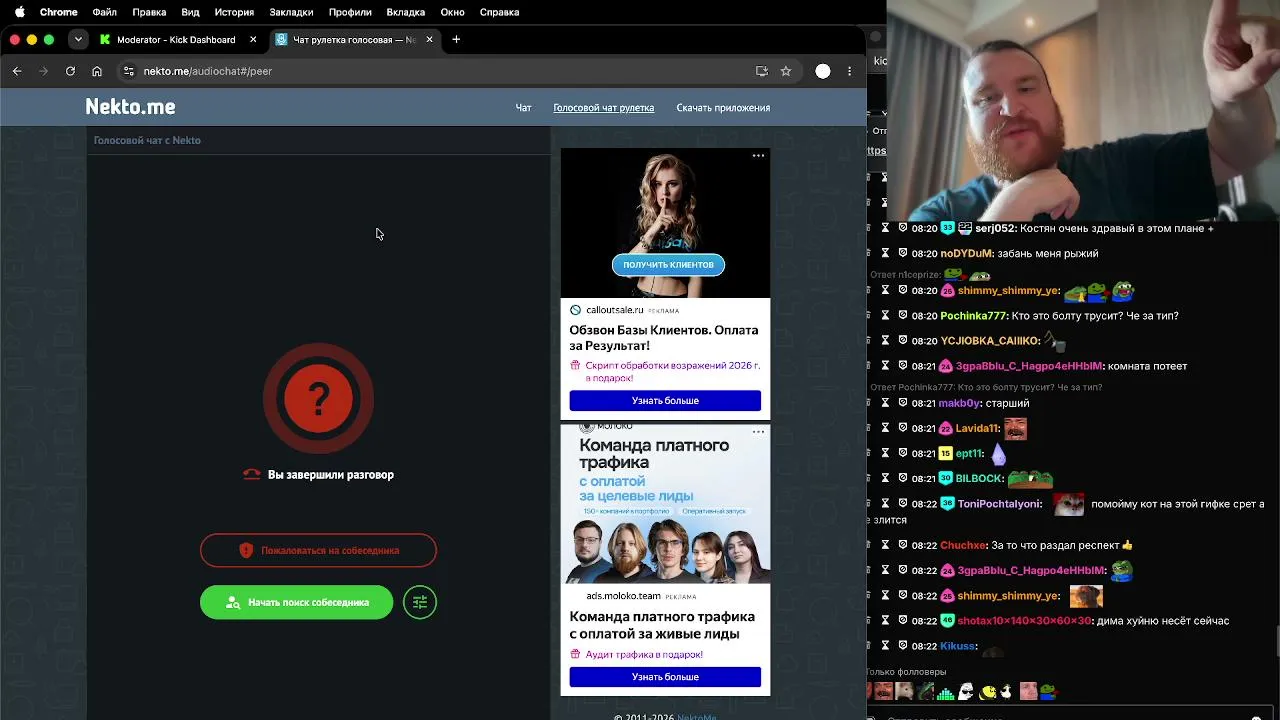Click the cast screen icon in address bar
Viewport: 1280px width, 720px height.
(762, 71)
